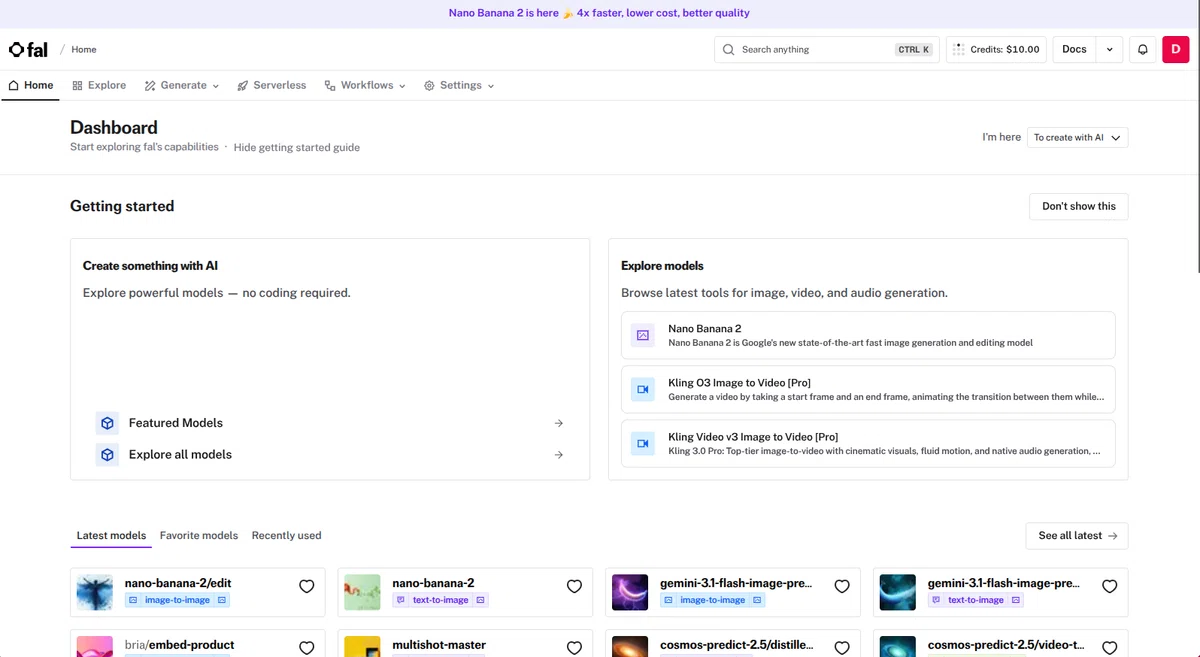
Task: Click the Credits: $10.00 button
Action: (996, 49)
